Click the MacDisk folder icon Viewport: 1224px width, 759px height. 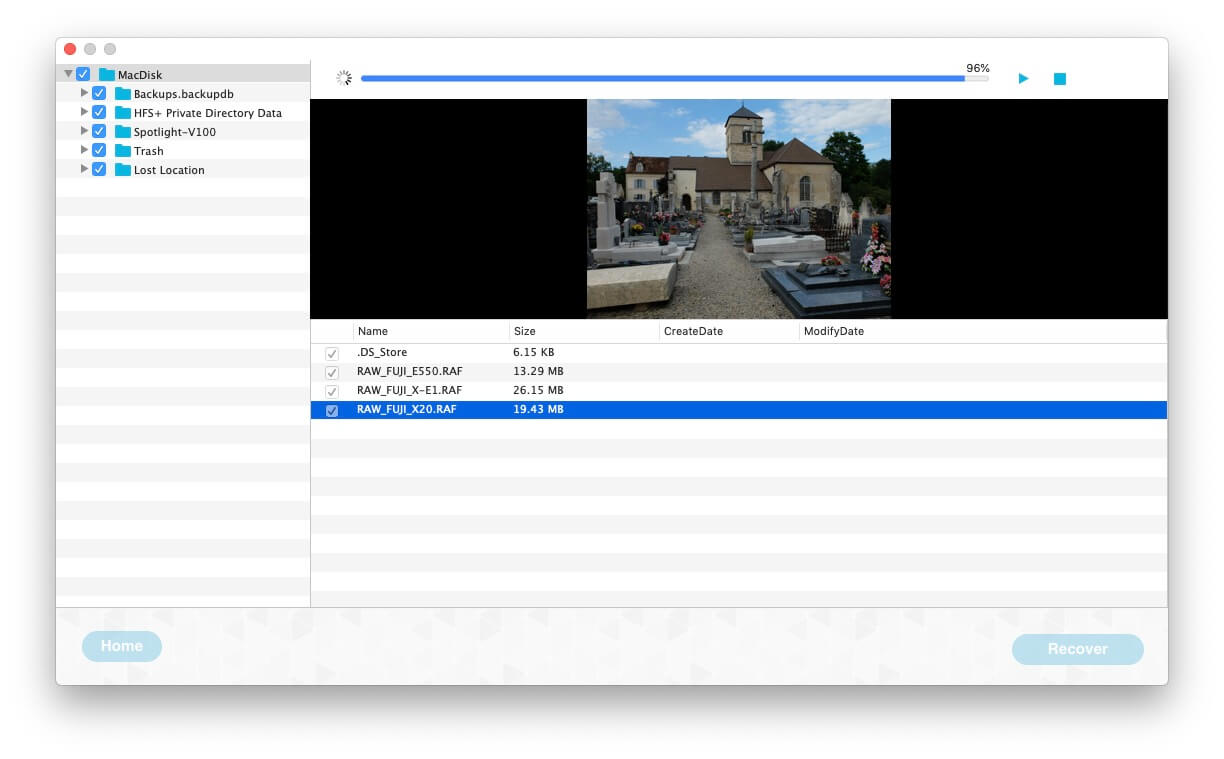[x=107, y=75]
